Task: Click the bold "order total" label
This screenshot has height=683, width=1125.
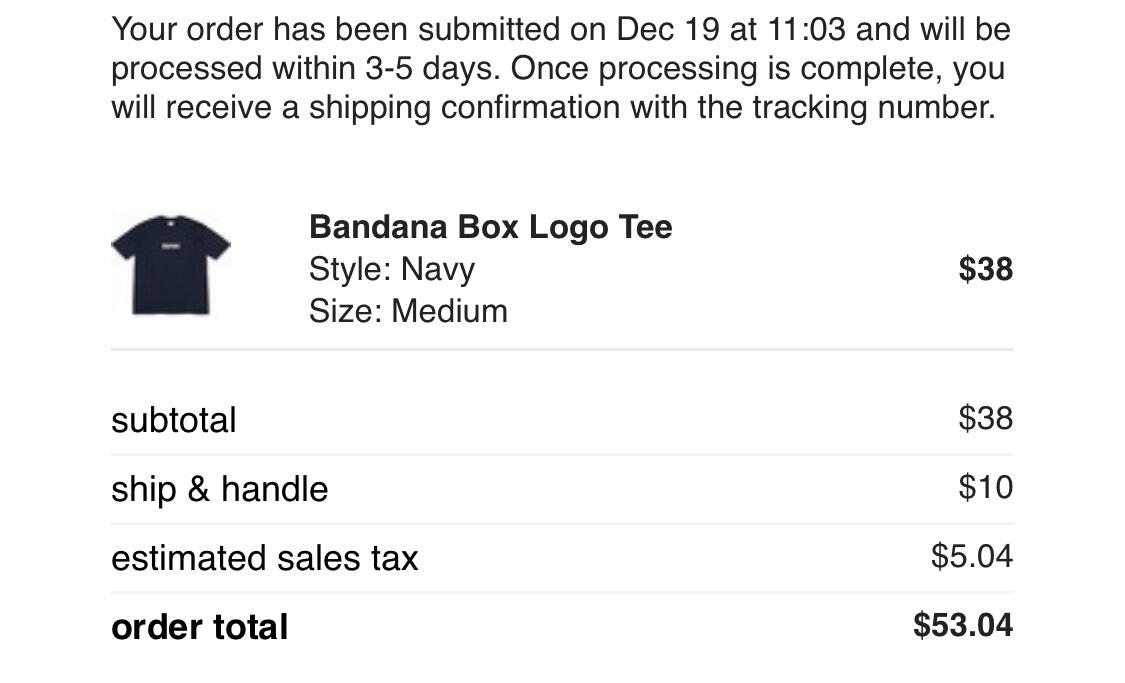Action: pyautogui.click(x=200, y=627)
